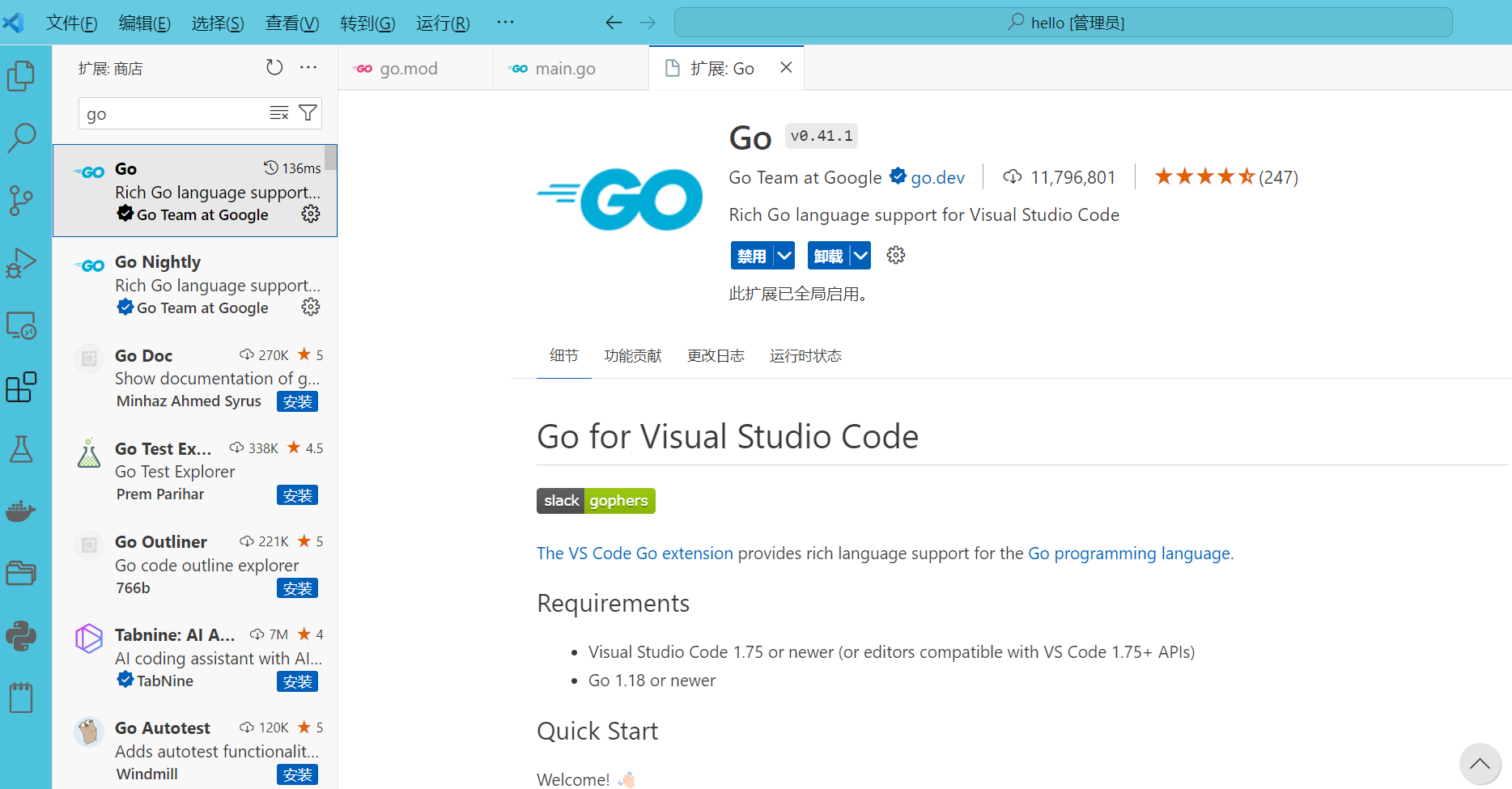
Task: Click the scroll to top button
Action: click(1480, 764)
